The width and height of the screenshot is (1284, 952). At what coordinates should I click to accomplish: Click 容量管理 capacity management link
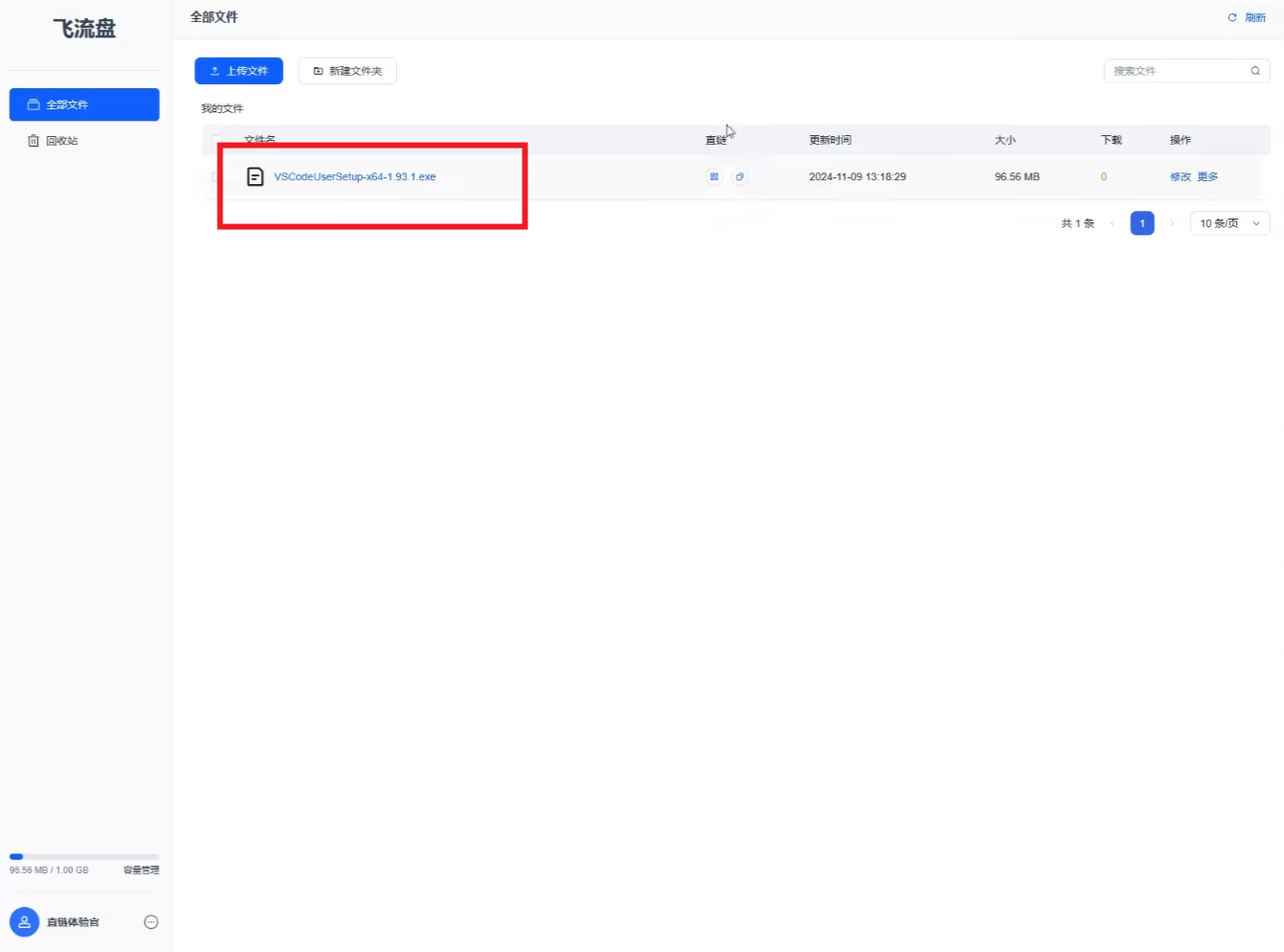coord(141,871)
